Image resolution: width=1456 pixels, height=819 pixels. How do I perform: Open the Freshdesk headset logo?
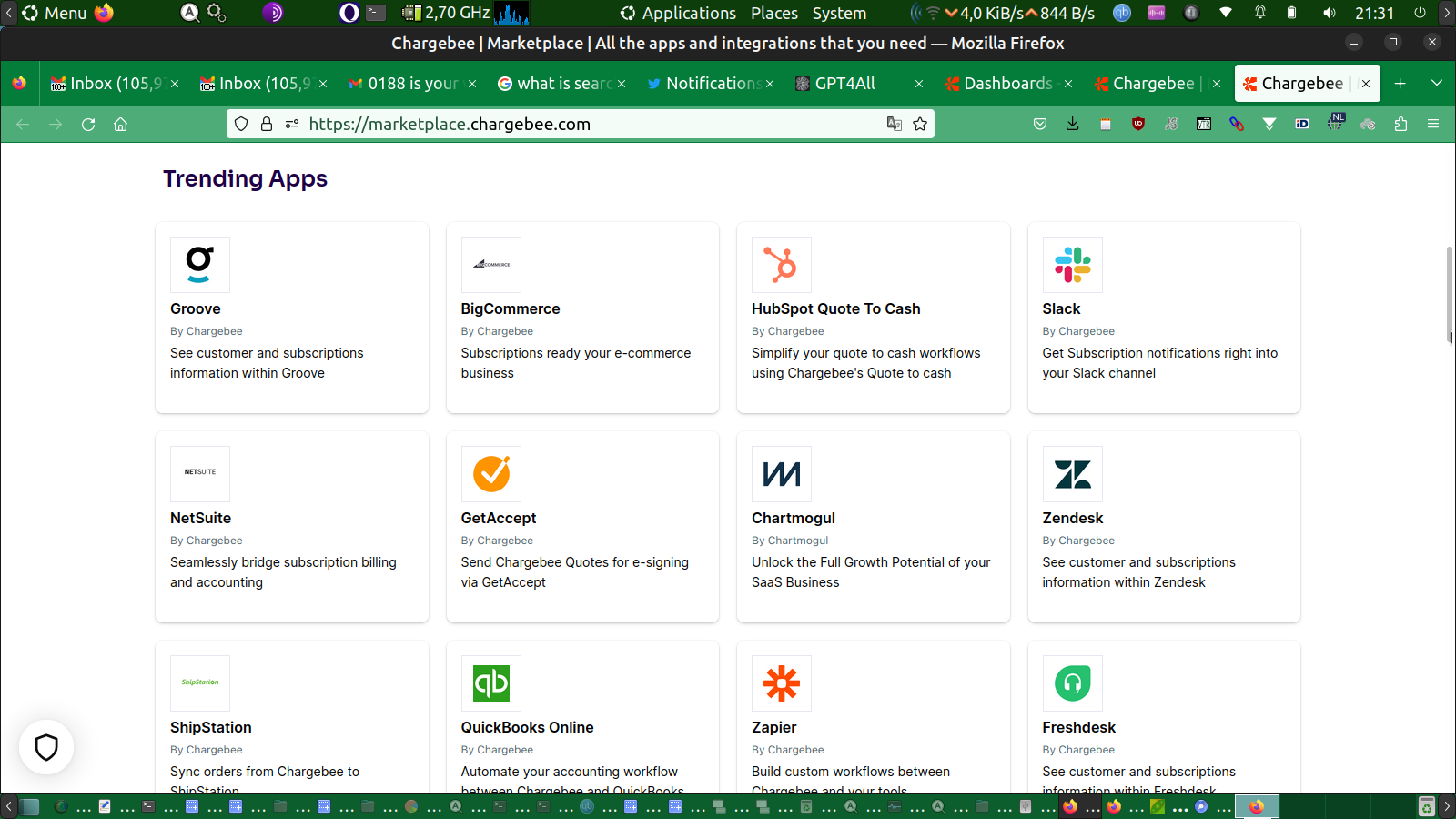coord(1073,683)
